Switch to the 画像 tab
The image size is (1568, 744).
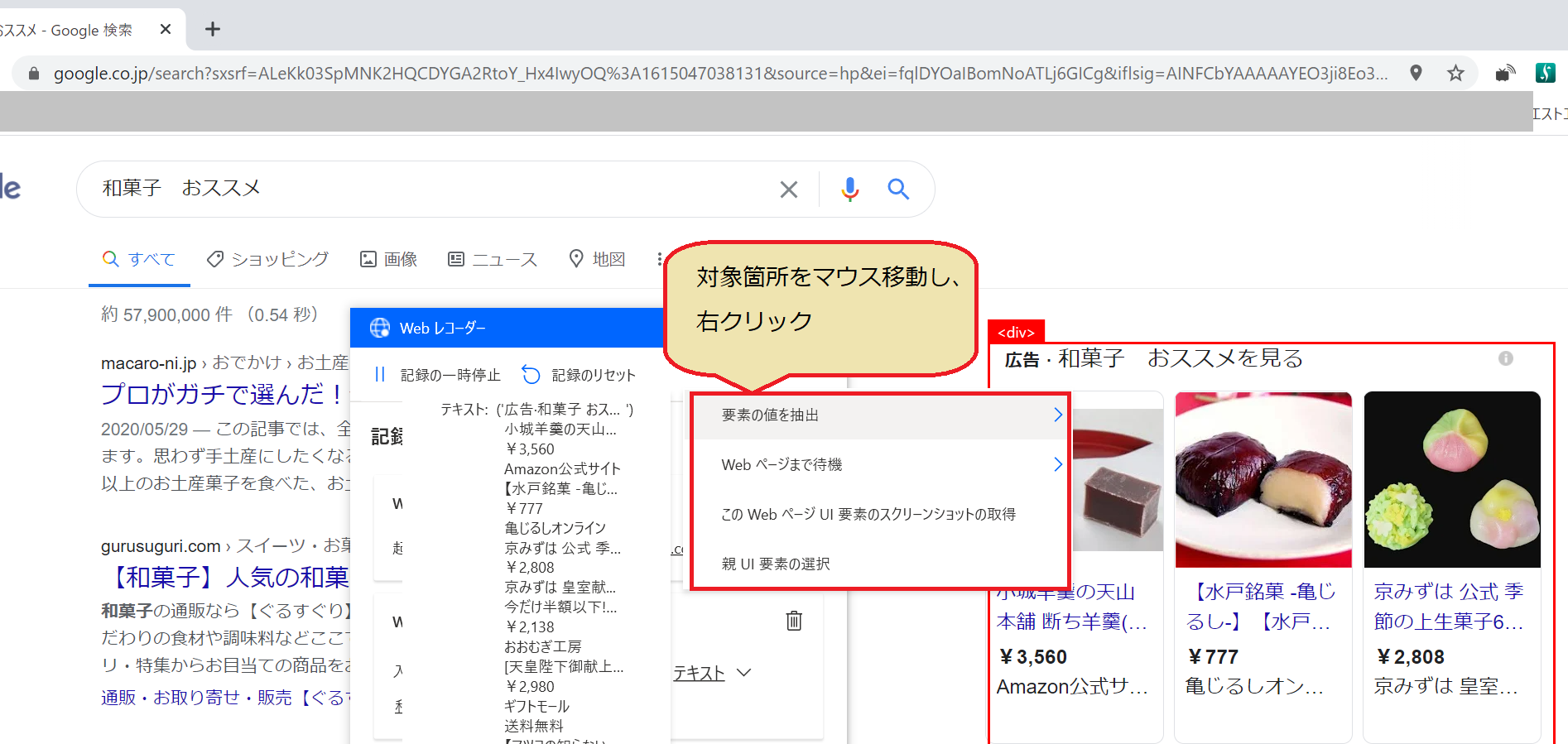(x=388, y=260)
